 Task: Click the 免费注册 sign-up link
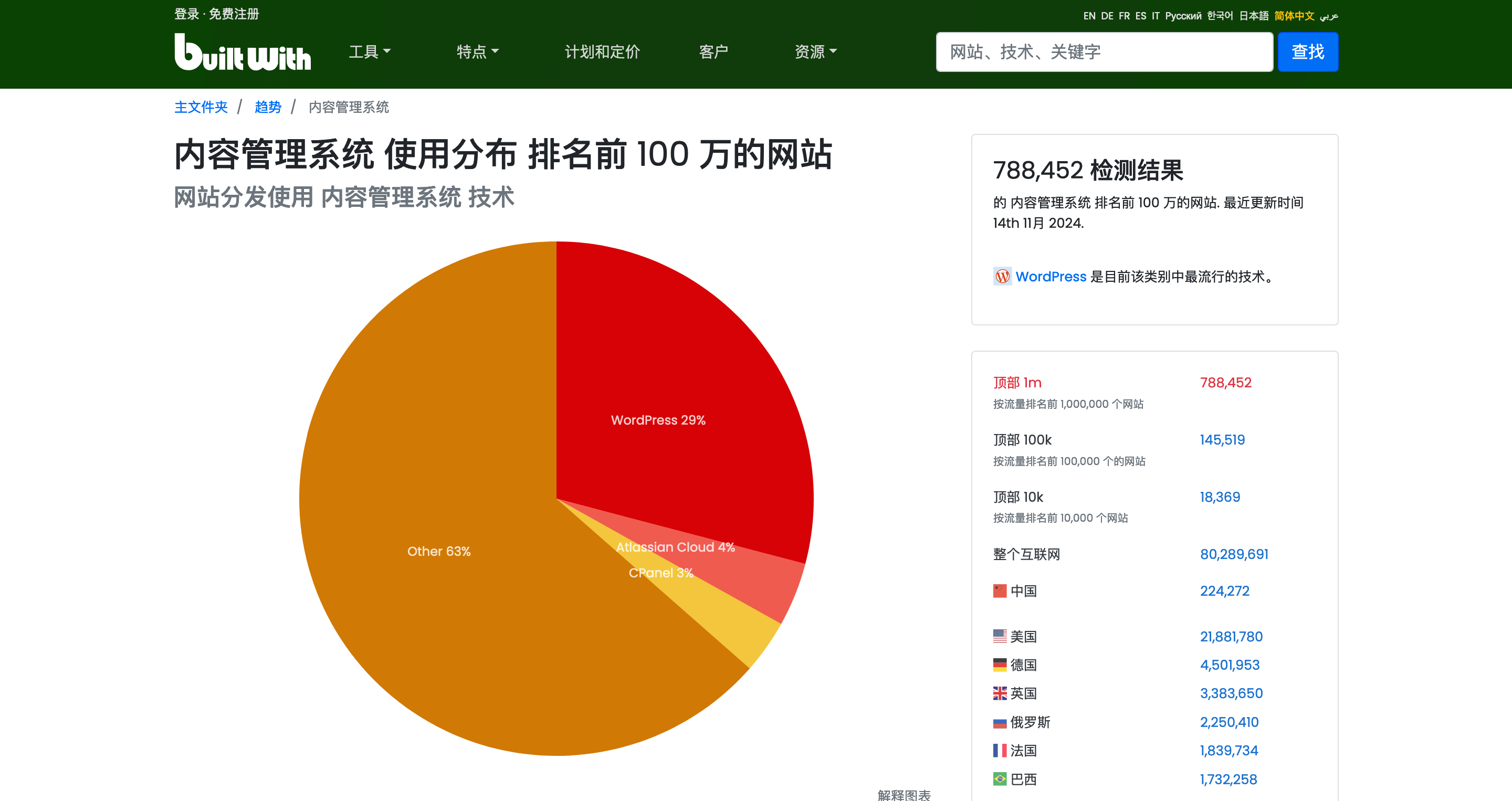tap(234, 14)
